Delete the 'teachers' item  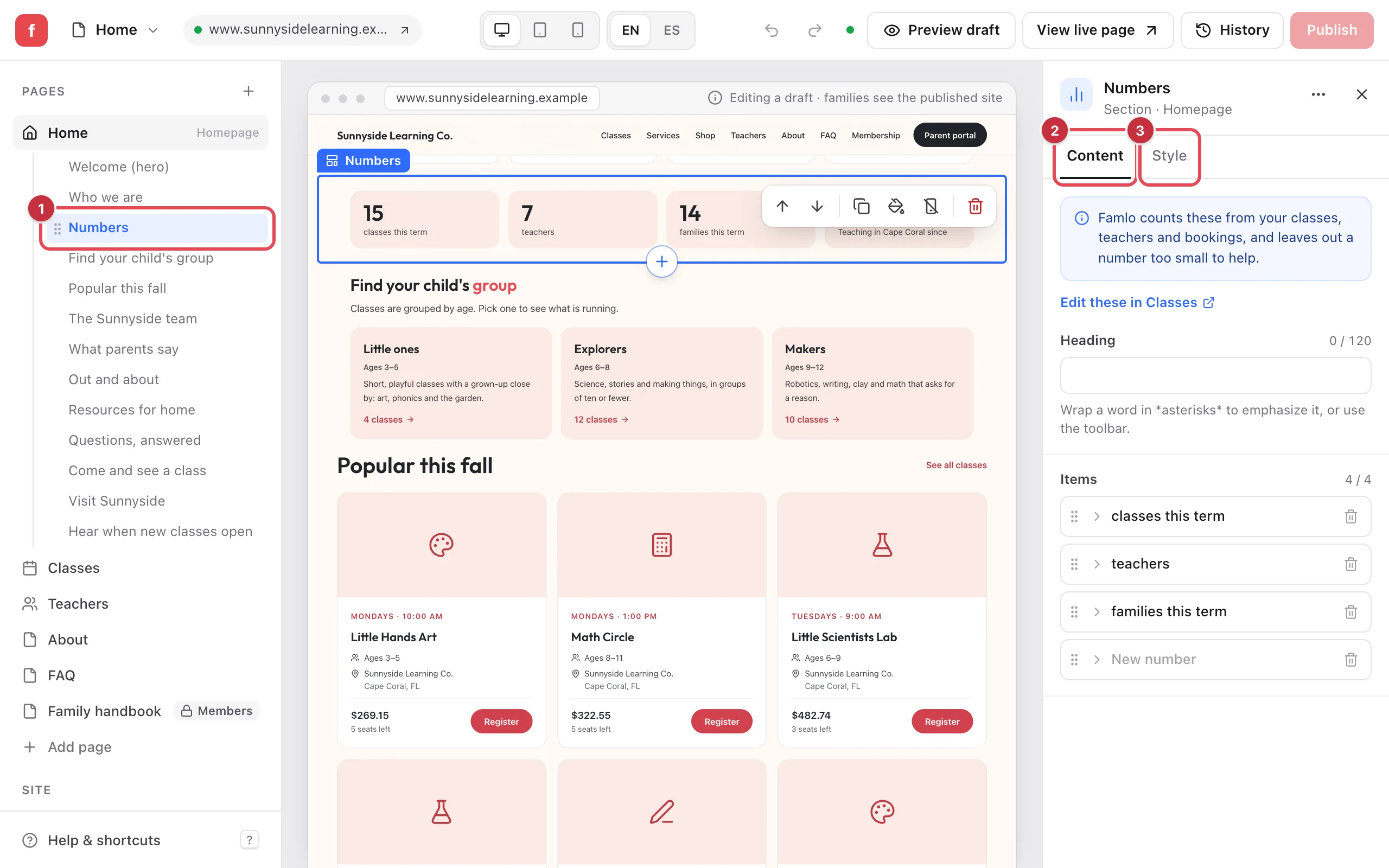(x=1350, y=564)
